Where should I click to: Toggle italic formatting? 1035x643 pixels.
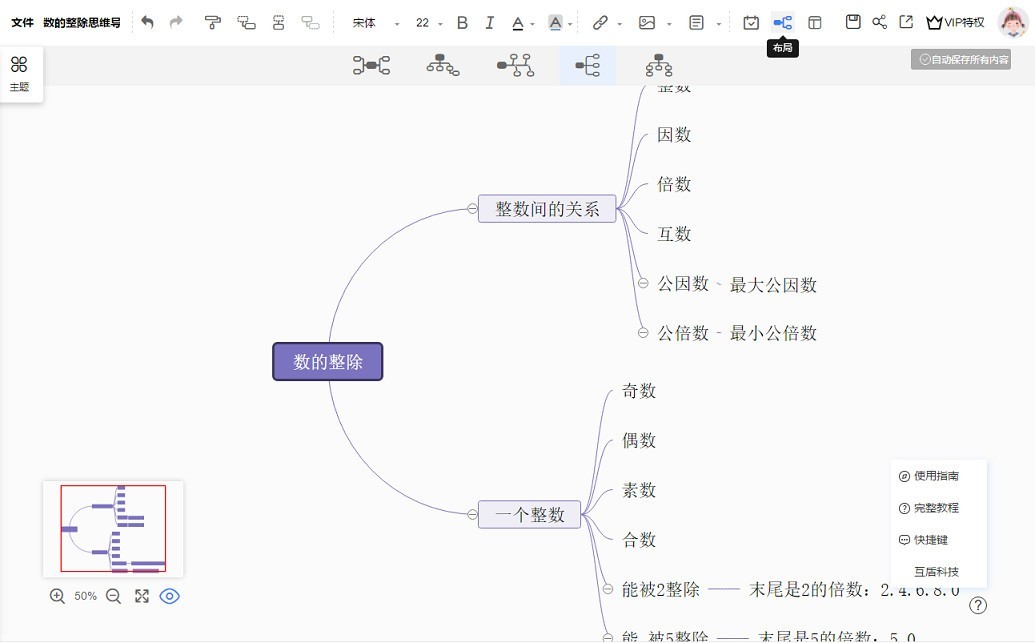(489, 22)
